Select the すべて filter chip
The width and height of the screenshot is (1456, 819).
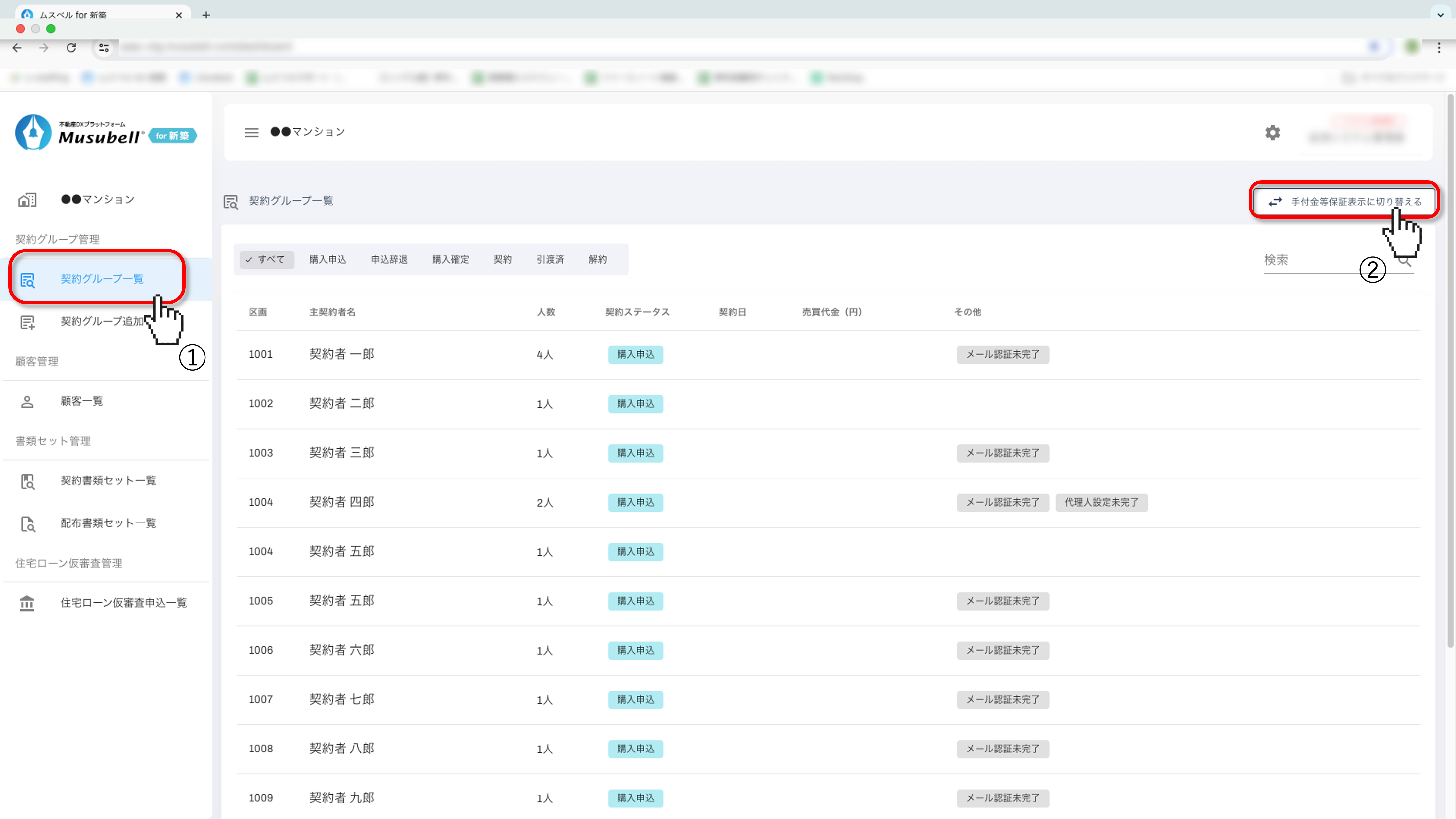coord(266,259)
